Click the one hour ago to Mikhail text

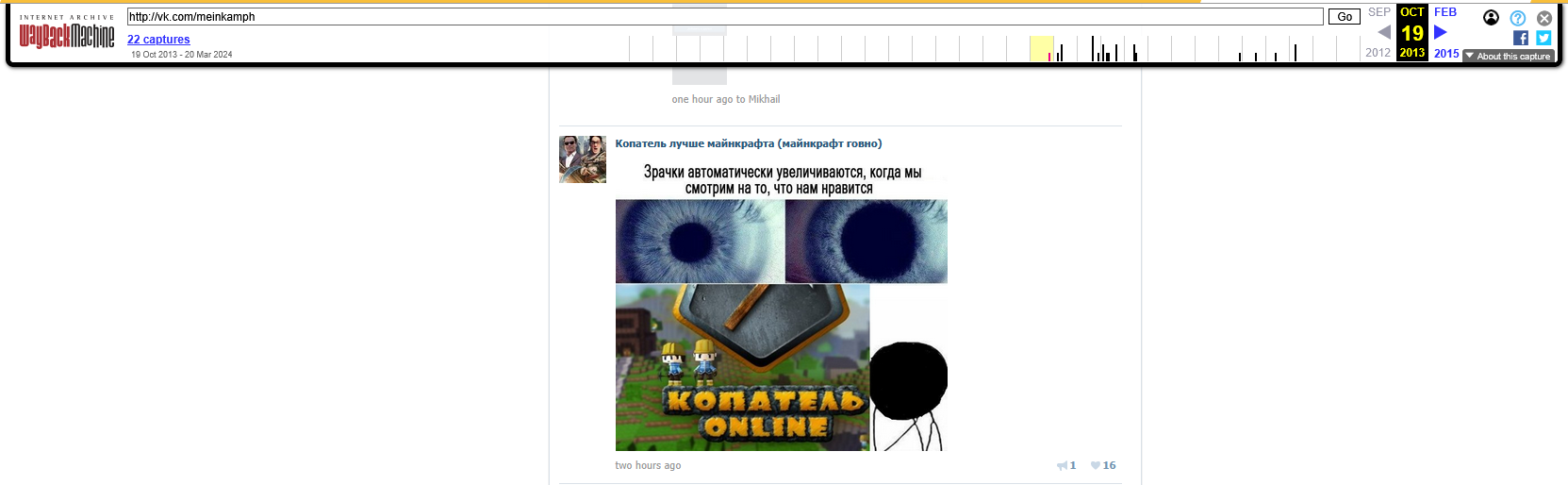(725, 99)
